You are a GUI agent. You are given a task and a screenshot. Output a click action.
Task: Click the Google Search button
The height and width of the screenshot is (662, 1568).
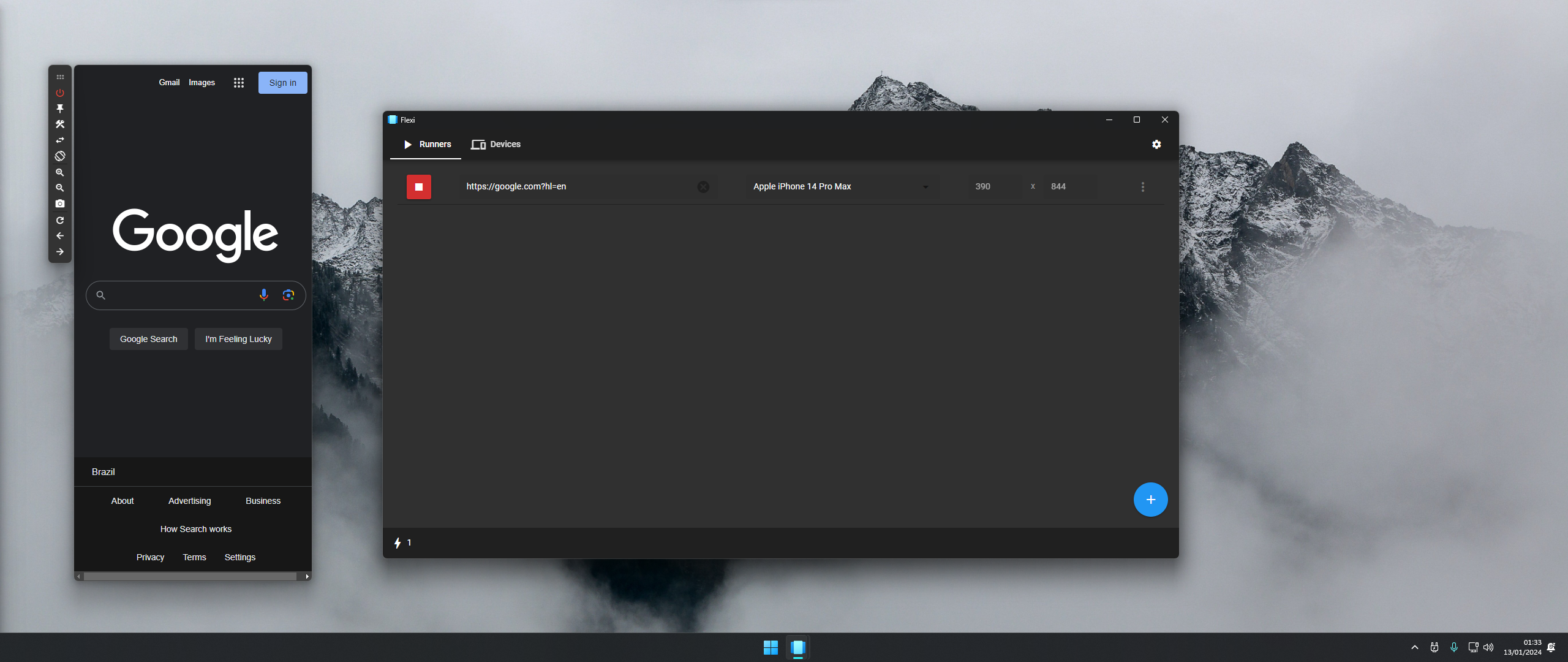click(x=149, y=339)
